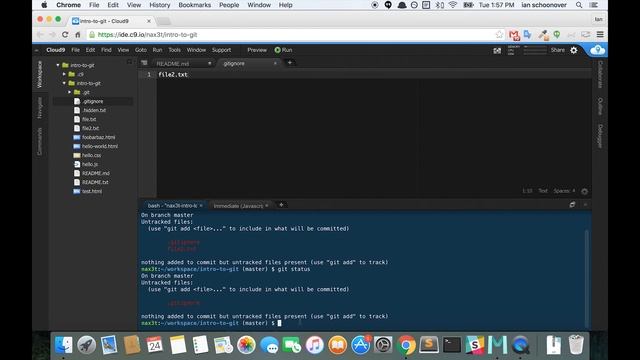Toggle the Commands side panel
The width and height of the screenshot is (640, 360).
40,141
